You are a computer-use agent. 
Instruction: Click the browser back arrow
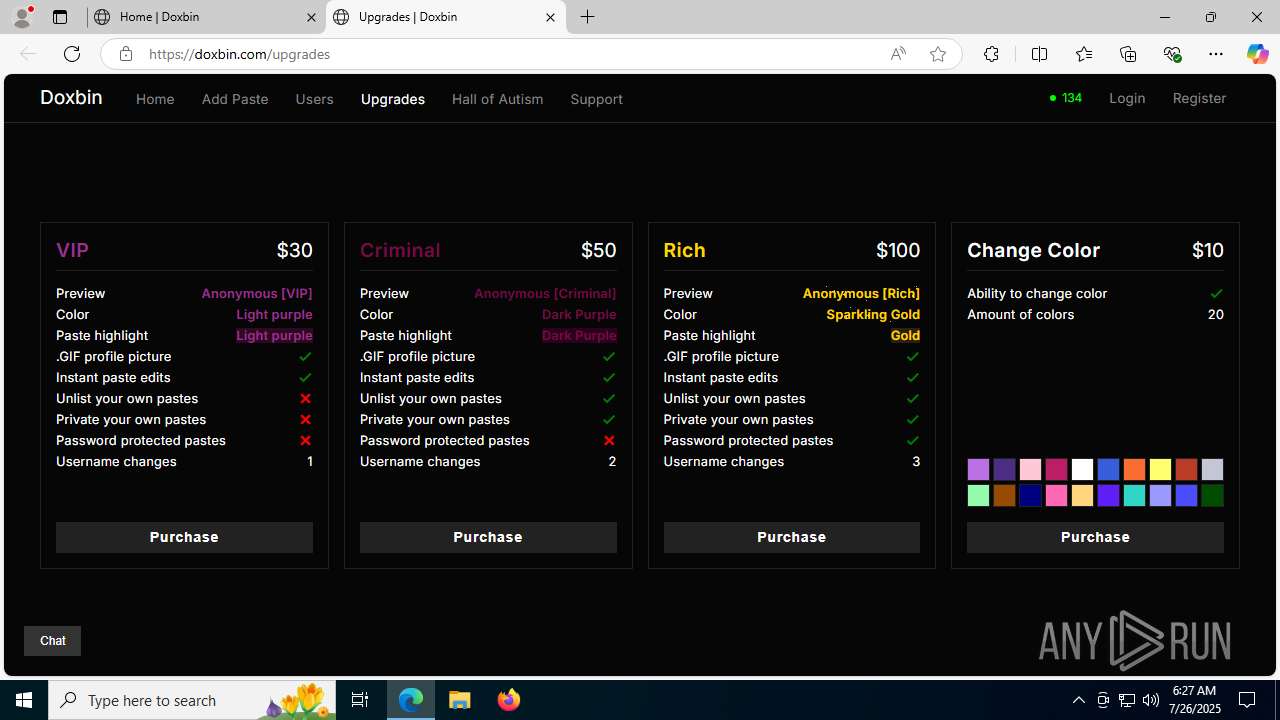[28, 54]
